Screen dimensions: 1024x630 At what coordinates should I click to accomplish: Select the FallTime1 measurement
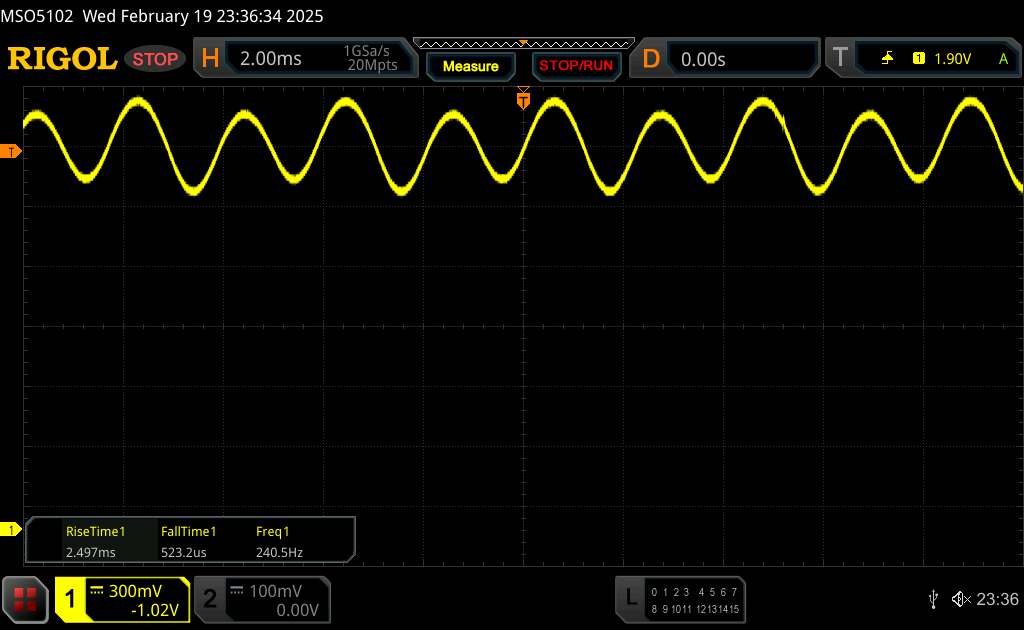[188, 531]
